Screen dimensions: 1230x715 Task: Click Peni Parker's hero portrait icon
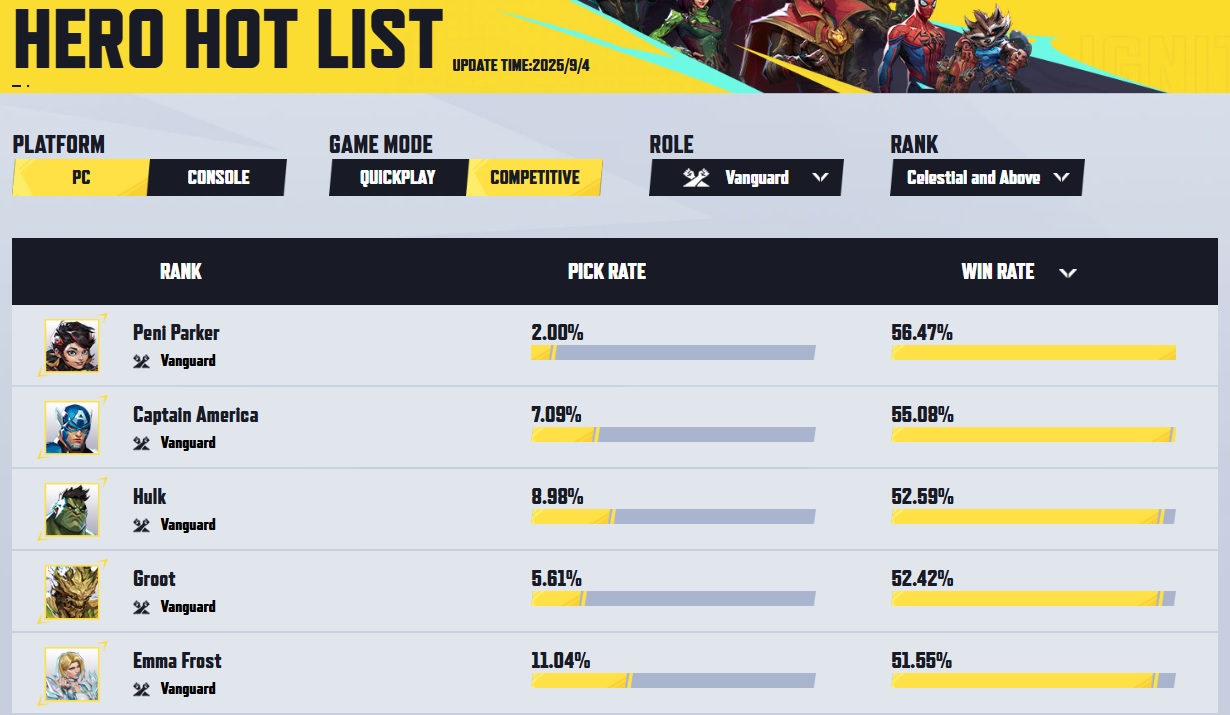click(x=72, y=346)
